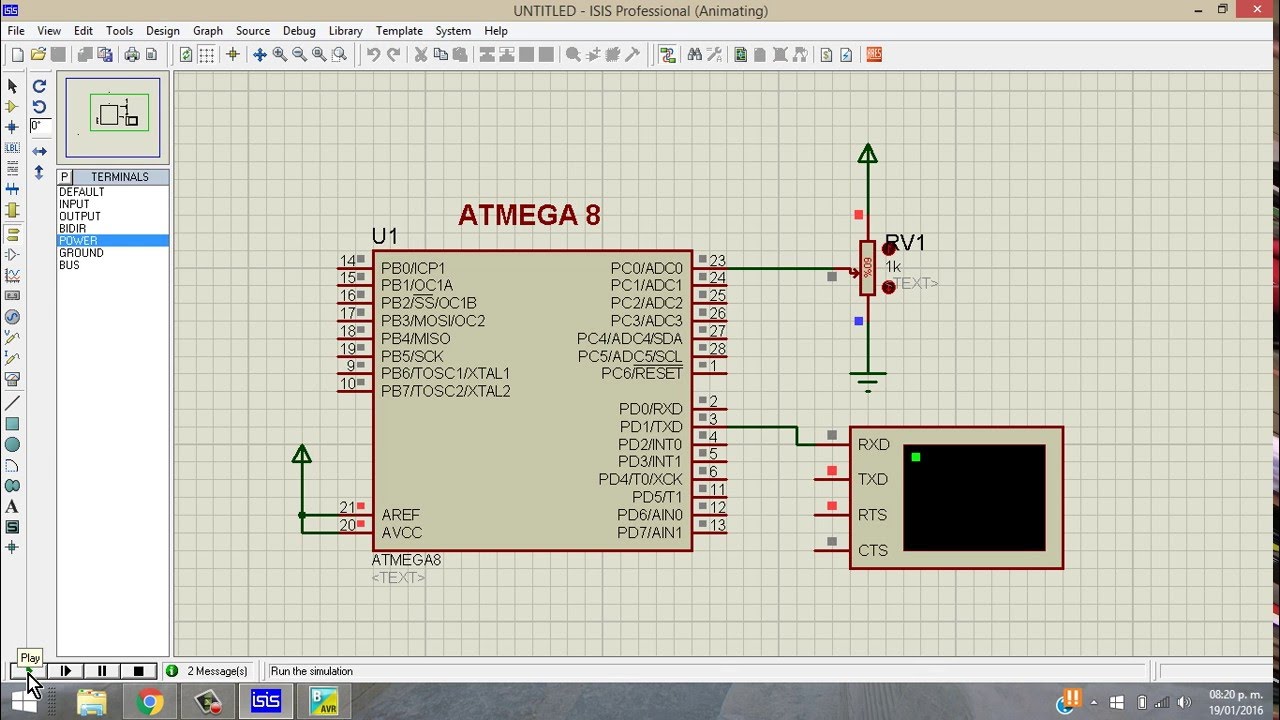
Task: Open the System menu
Action: (x=453, y=31)
